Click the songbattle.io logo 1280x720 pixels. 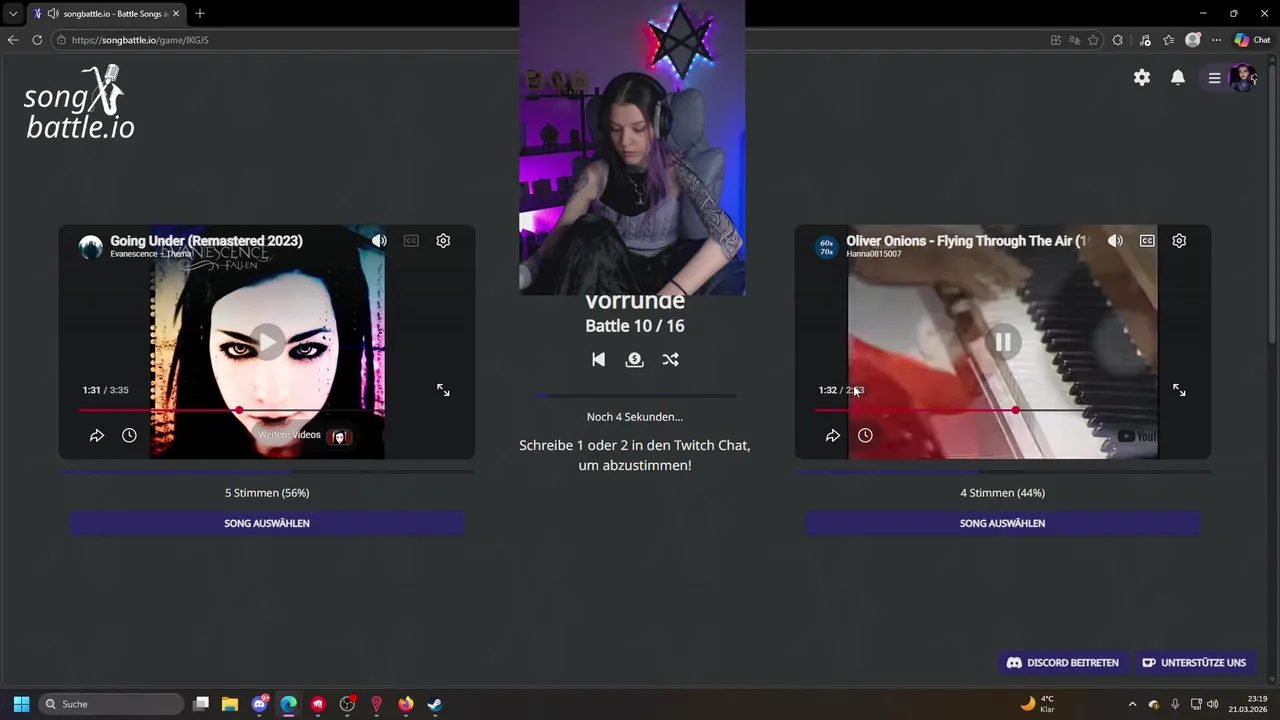[x=79, y=102]
